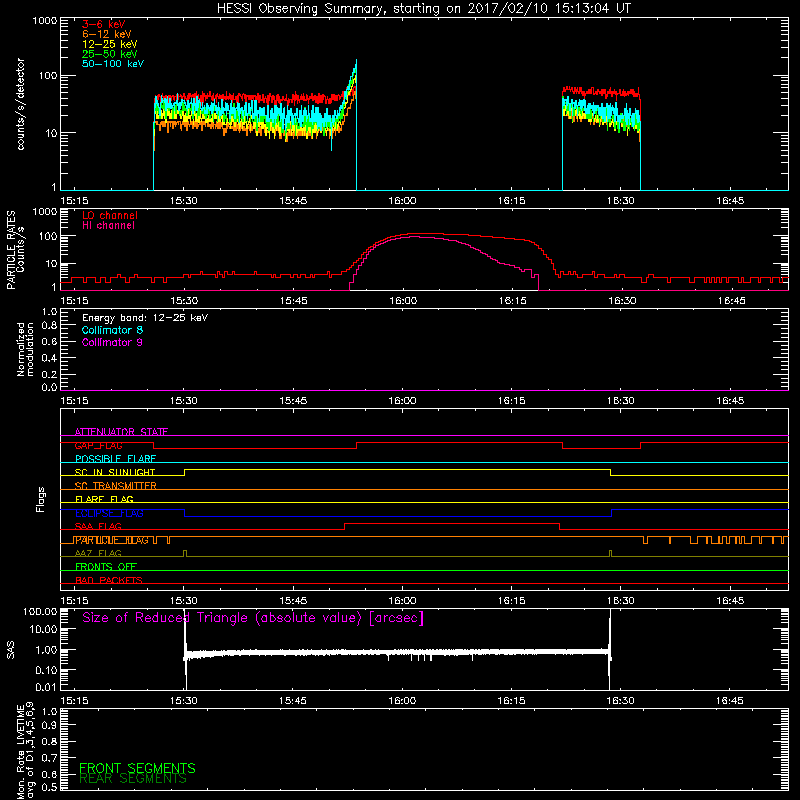This screenshot has width=800, height=800.
Task: Click the GAP_FLAG label
Action: (x=98, y=445)
